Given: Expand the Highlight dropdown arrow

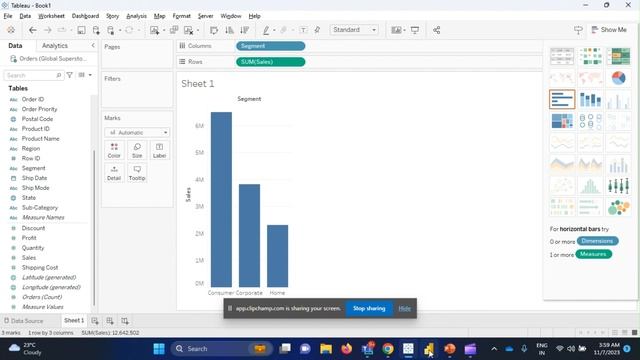Looking at the screenshot, I should point(274,30).
